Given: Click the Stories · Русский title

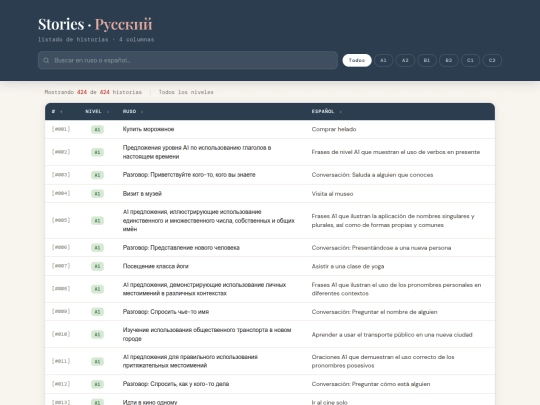Looking at the screenshot, I should (x=95, y=24).
